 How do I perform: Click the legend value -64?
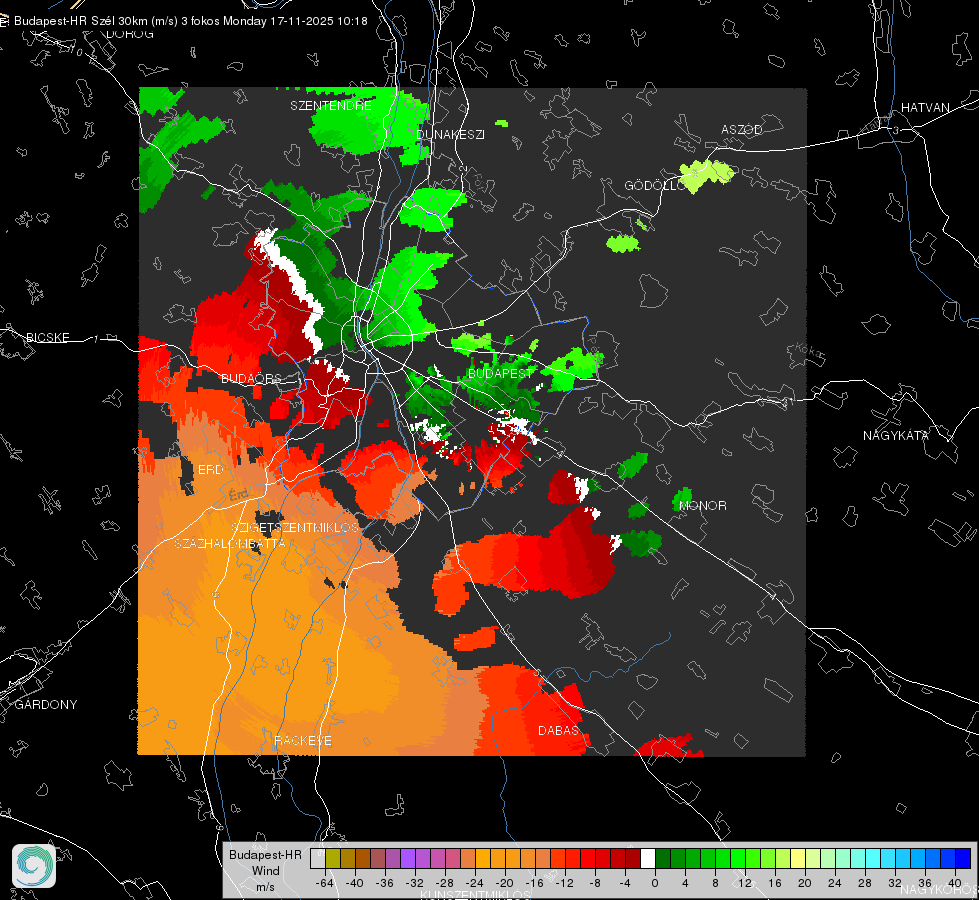[325, 883]
